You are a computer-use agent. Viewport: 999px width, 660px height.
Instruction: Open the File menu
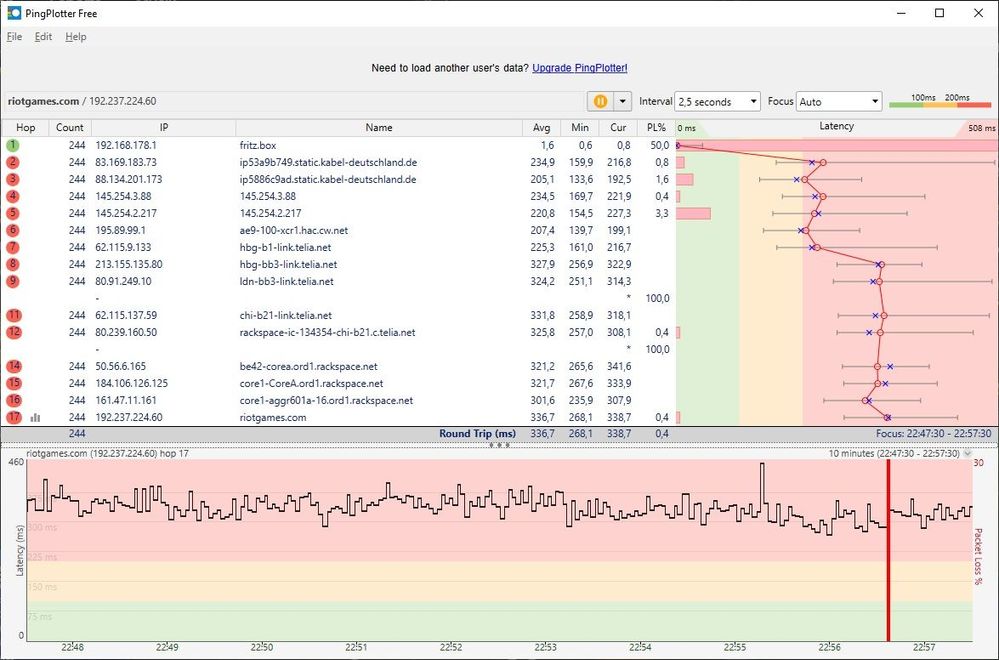click(x=14, y=36)
